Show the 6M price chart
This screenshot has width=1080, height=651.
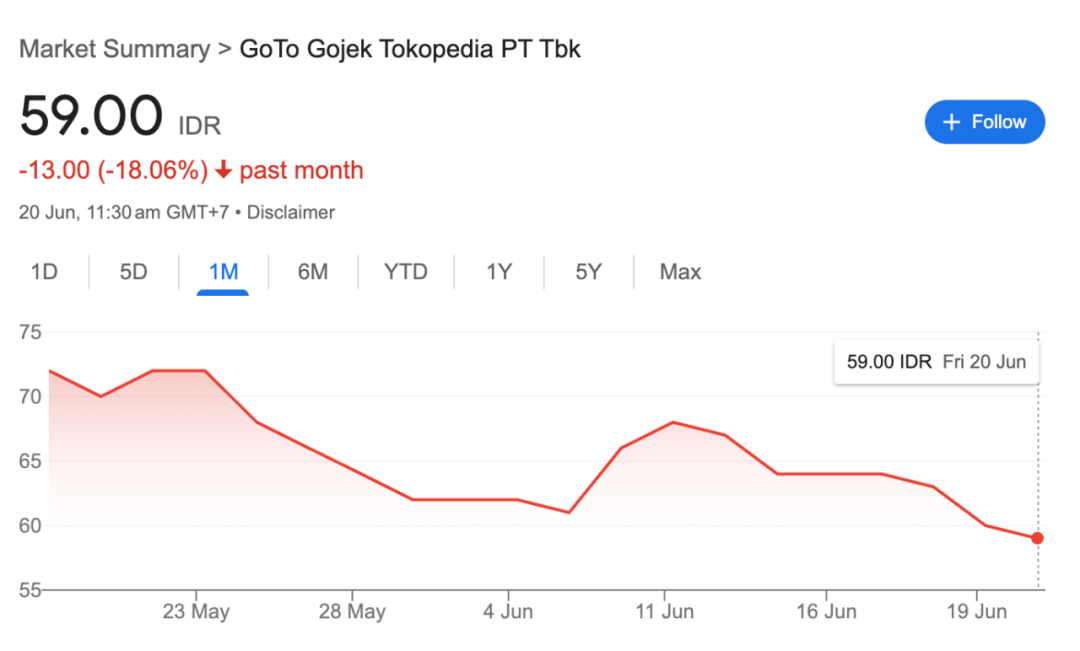coord(313,272)
